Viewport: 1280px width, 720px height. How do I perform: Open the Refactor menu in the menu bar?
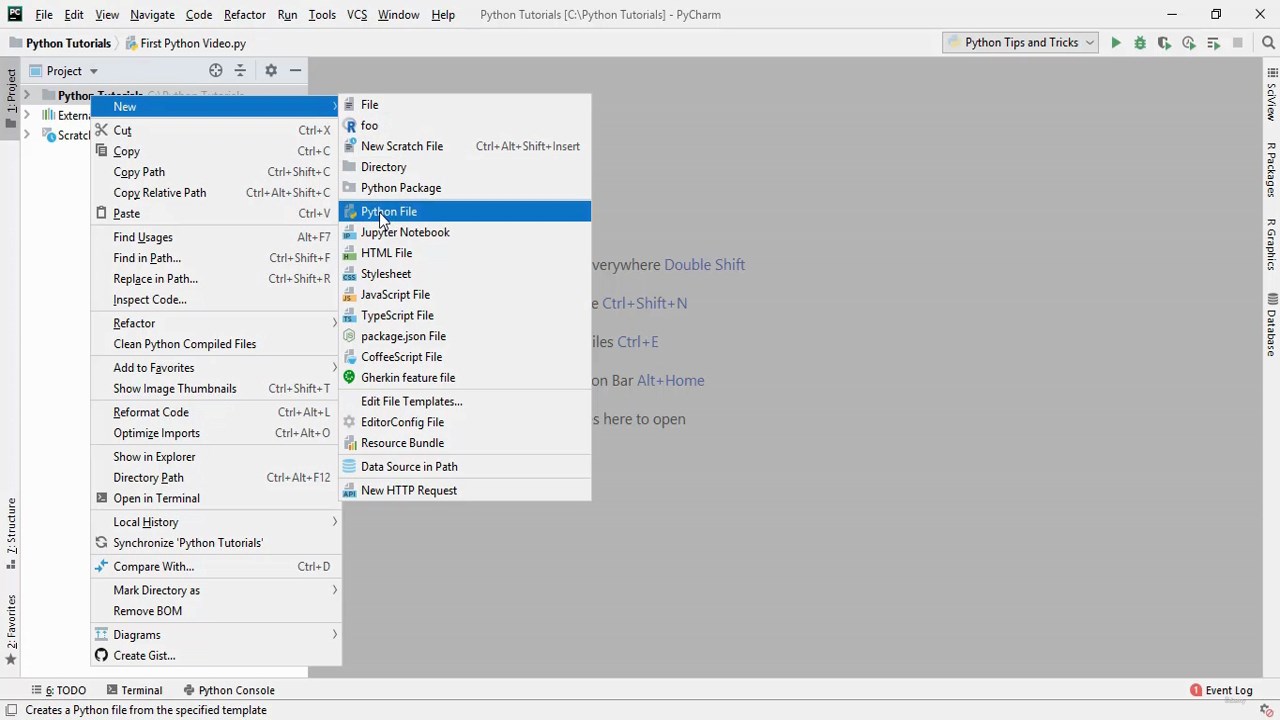point(245,15)
